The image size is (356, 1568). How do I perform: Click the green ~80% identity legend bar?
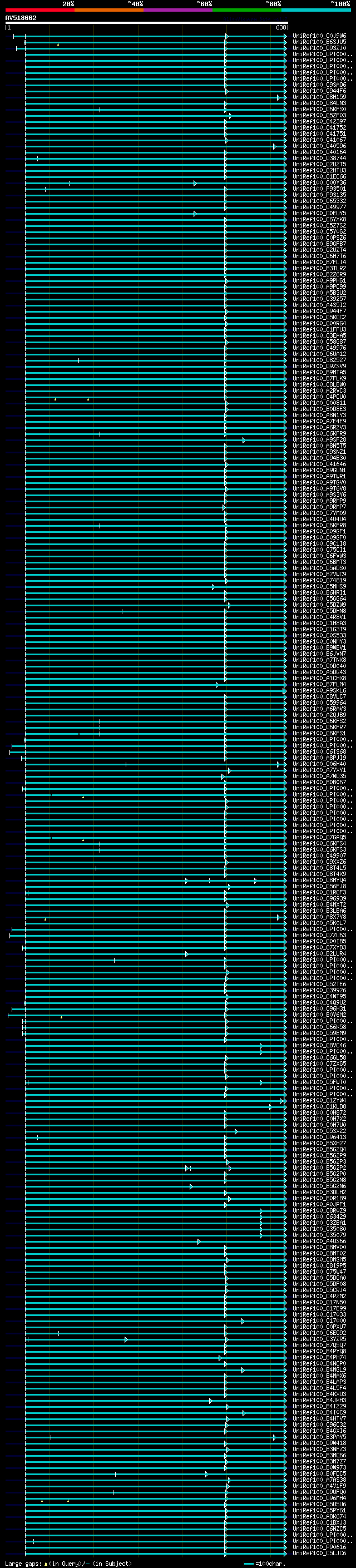pyautogui.click(x=247, y=10)
